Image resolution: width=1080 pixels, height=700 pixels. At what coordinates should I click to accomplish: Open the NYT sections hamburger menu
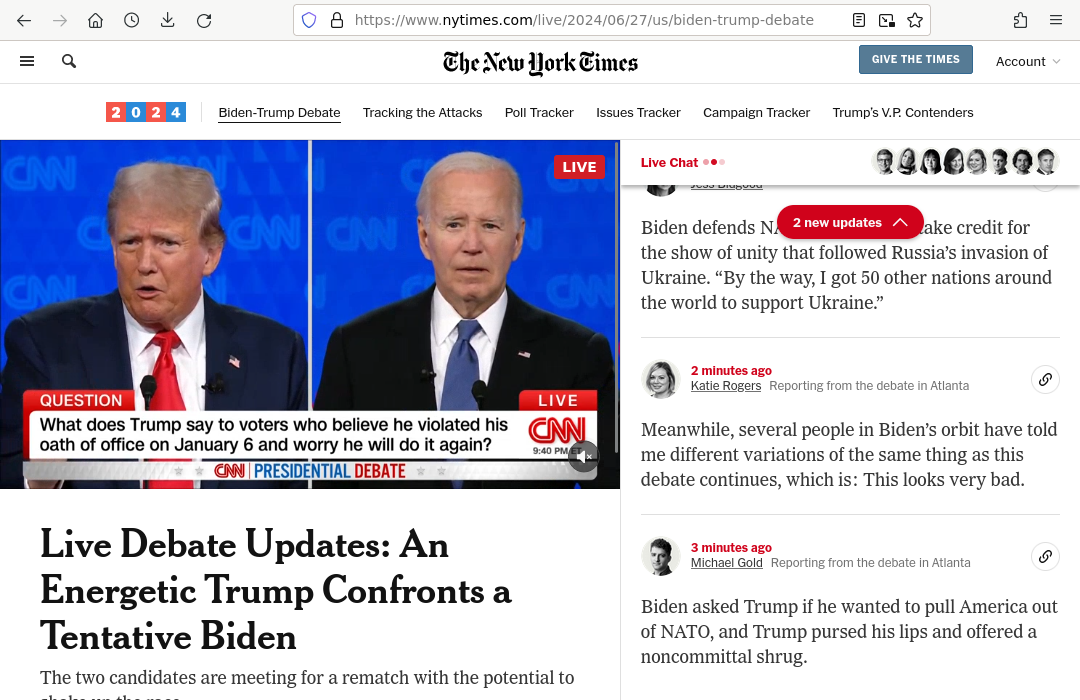tap(27, 61)
